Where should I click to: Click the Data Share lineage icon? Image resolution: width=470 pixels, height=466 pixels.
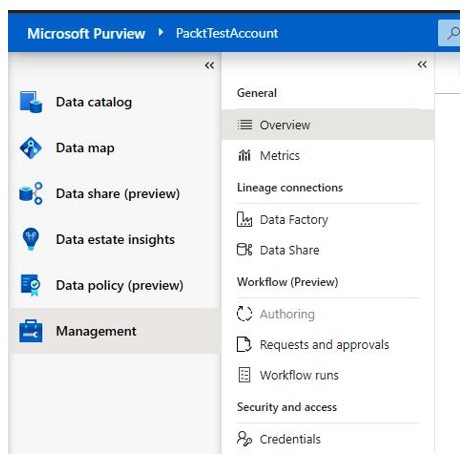[244, 250]
